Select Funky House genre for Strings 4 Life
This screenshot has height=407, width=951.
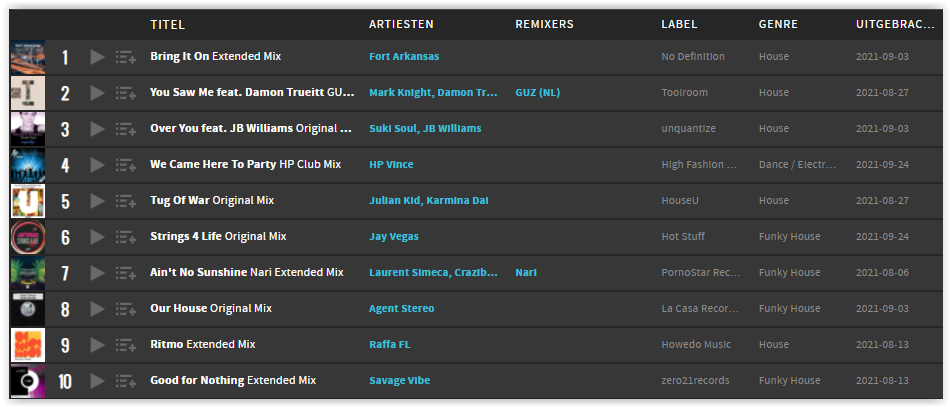tap(789, 237)
